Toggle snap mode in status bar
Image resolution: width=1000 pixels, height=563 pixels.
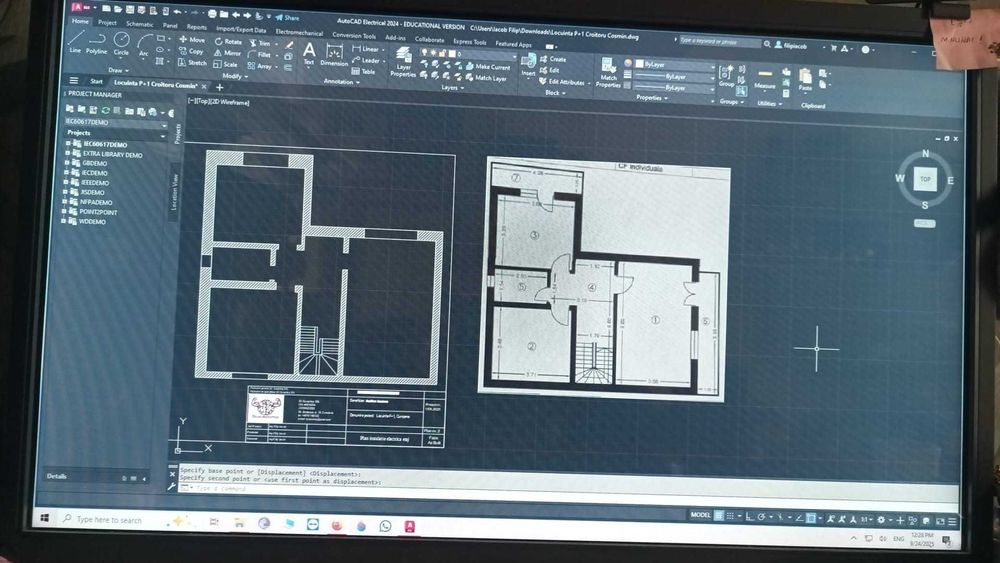click(730, 516)
